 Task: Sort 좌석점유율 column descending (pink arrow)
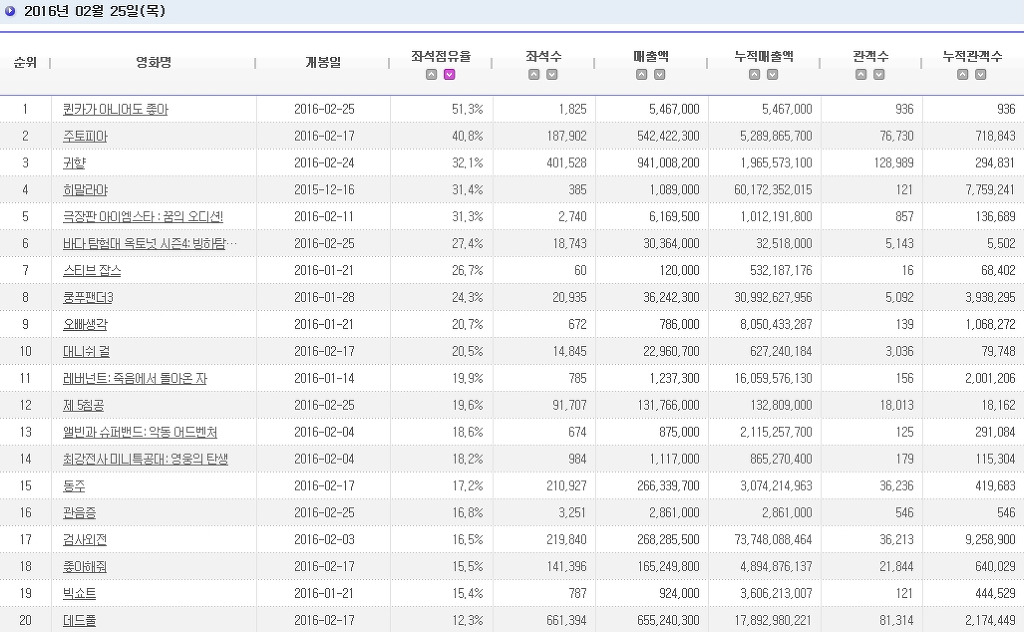point(450,75)
